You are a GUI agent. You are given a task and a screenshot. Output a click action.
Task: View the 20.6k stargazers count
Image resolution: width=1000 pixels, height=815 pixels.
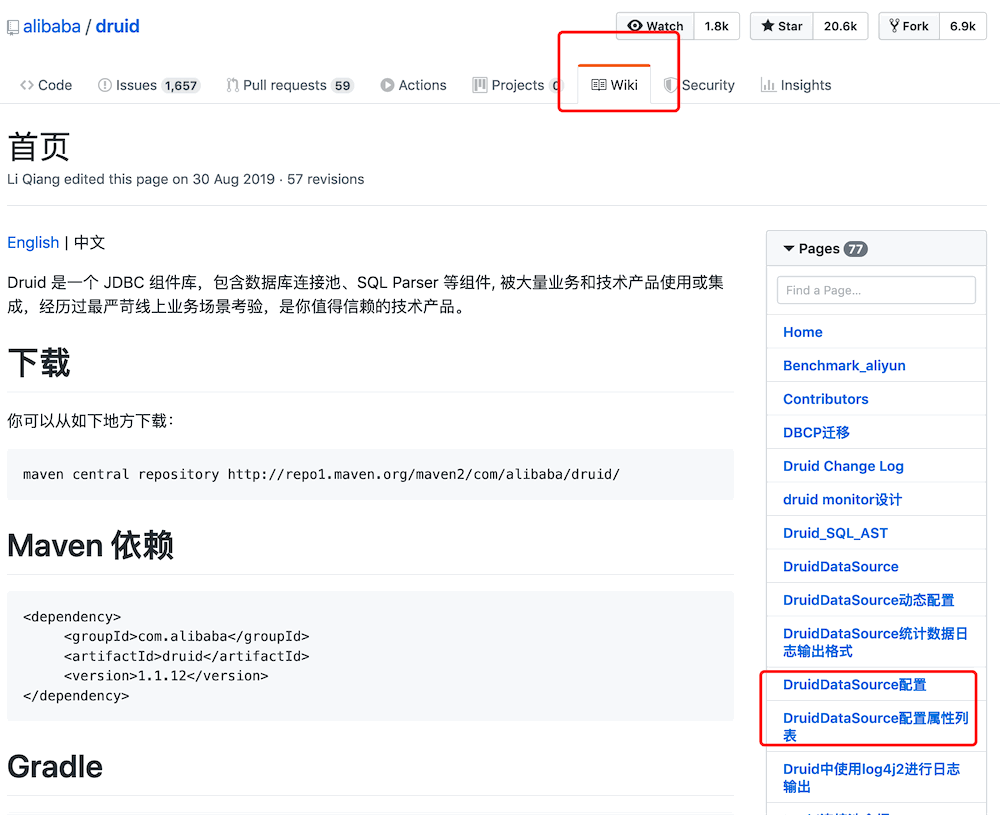[840, 26]
